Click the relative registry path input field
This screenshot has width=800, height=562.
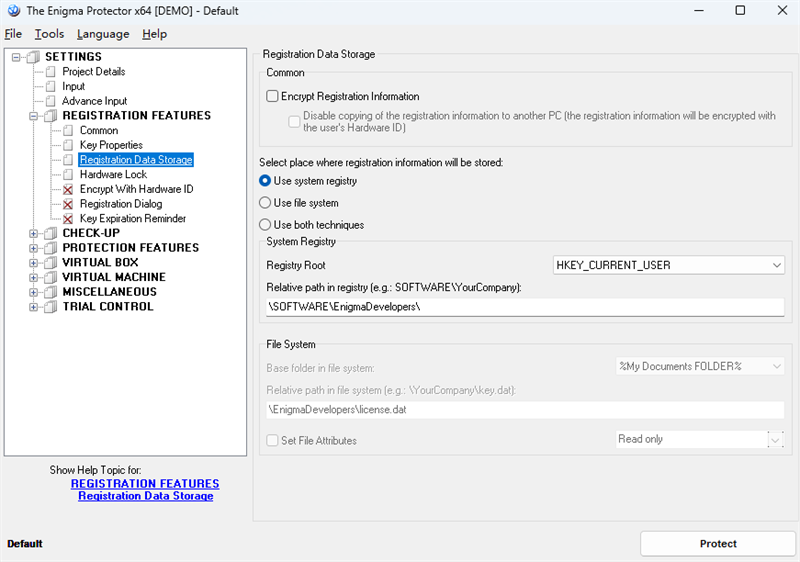[525, 307]
